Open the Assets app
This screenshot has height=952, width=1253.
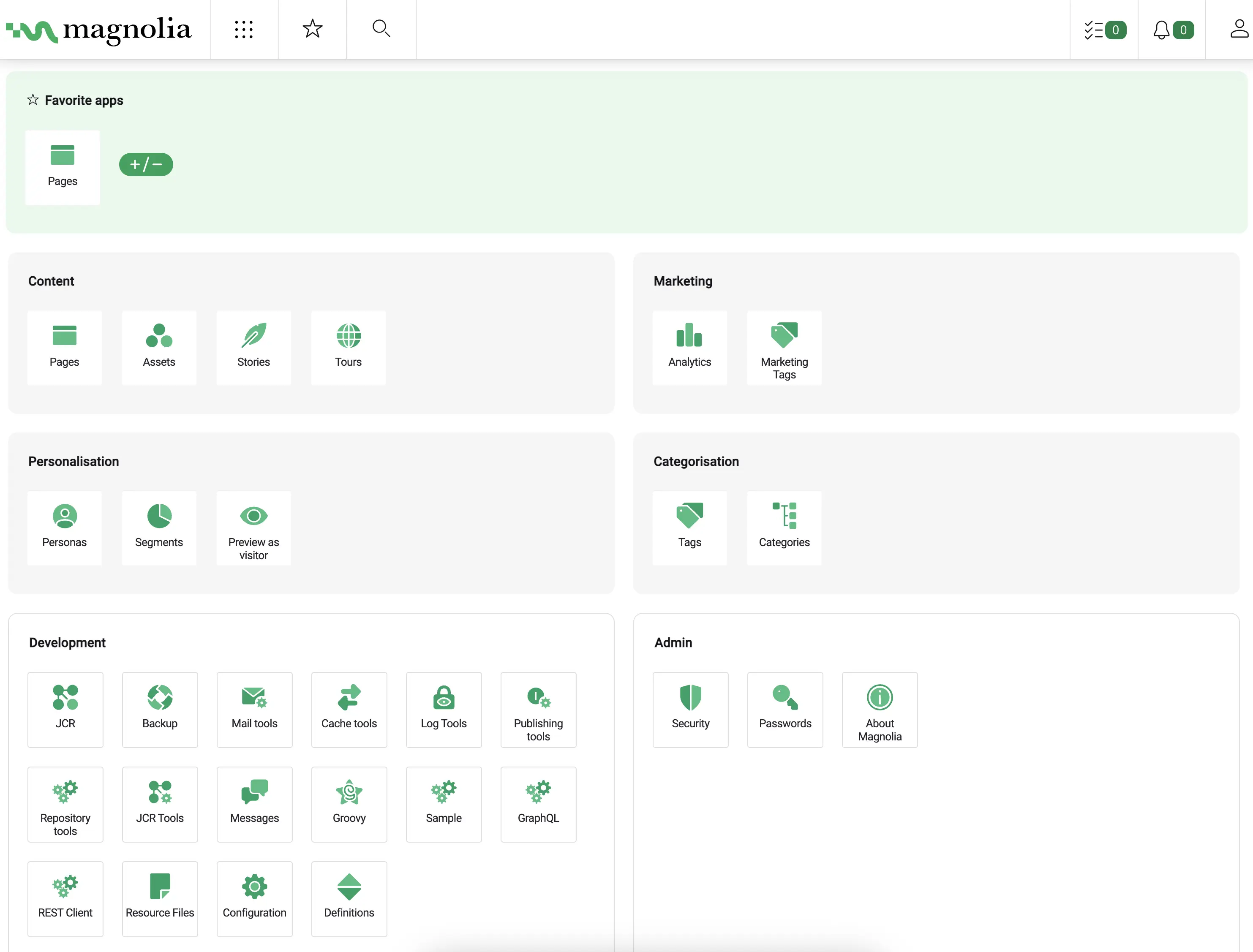point(159,348)
